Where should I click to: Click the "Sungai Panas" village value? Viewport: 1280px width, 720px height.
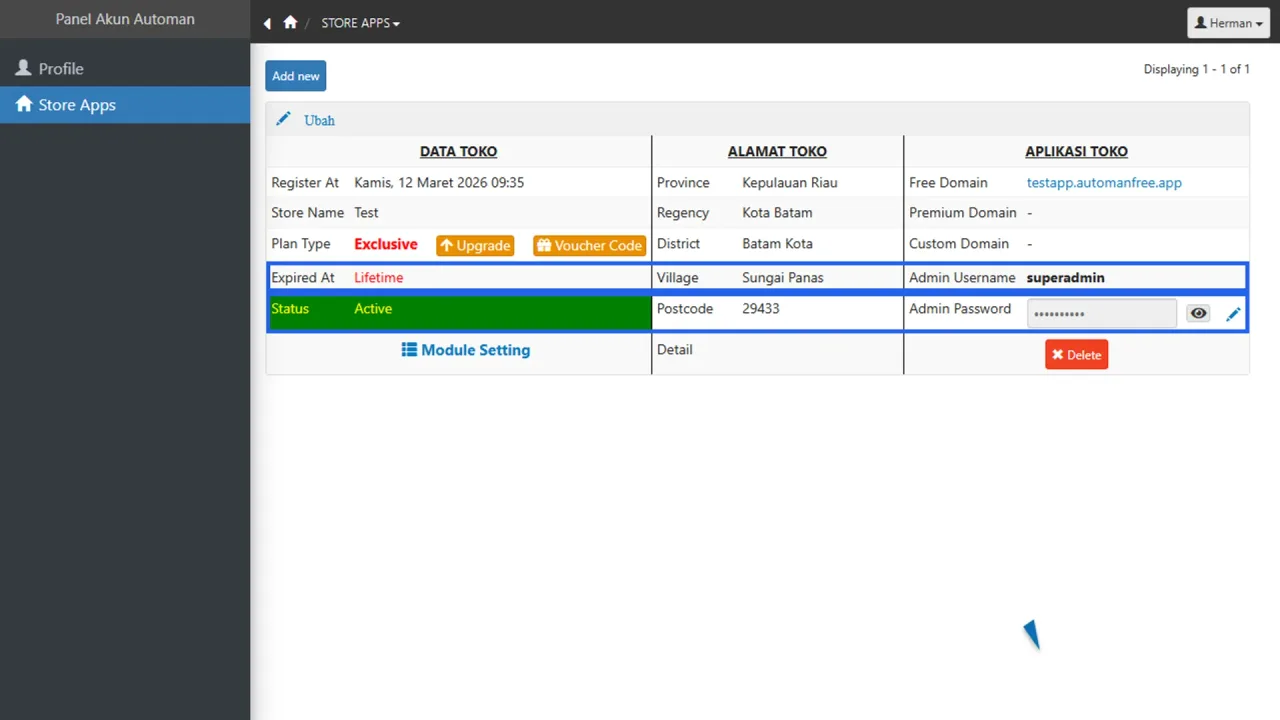pos(783,278)
